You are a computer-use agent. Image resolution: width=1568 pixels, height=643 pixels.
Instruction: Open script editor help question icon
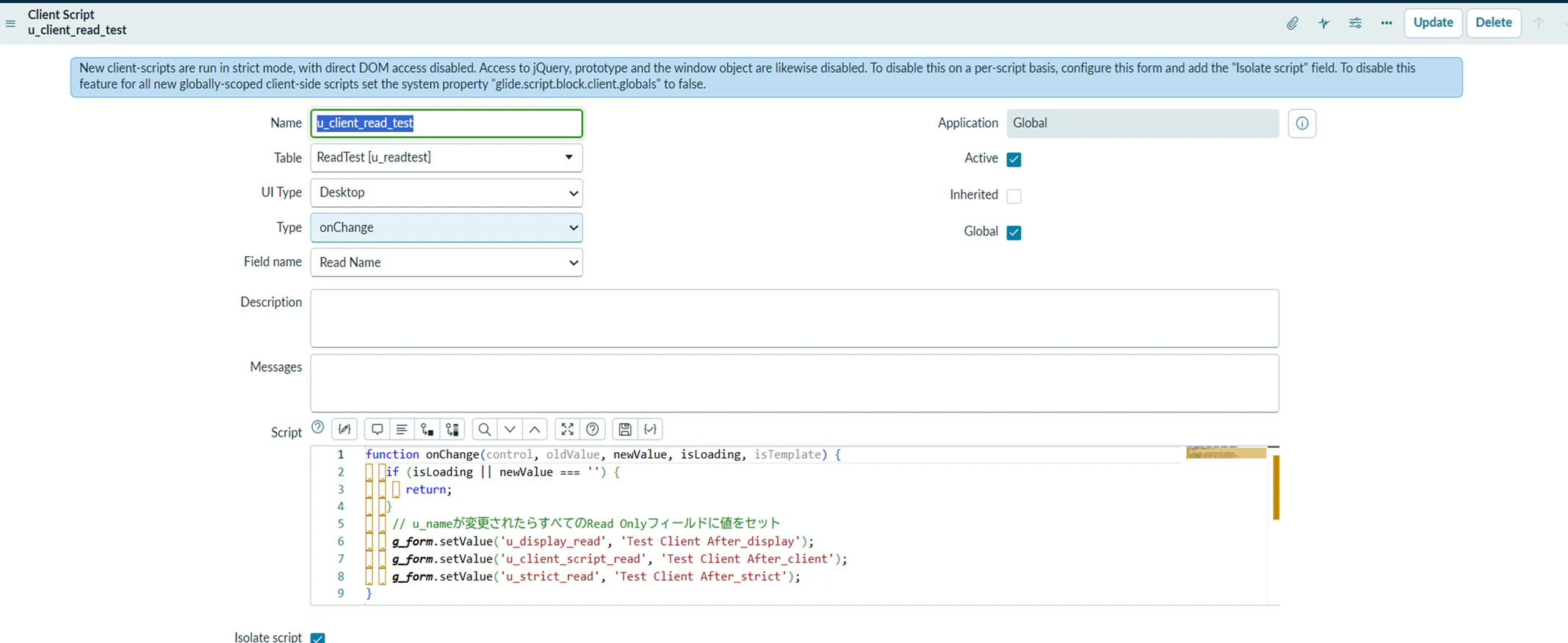[x=593, y=429]
